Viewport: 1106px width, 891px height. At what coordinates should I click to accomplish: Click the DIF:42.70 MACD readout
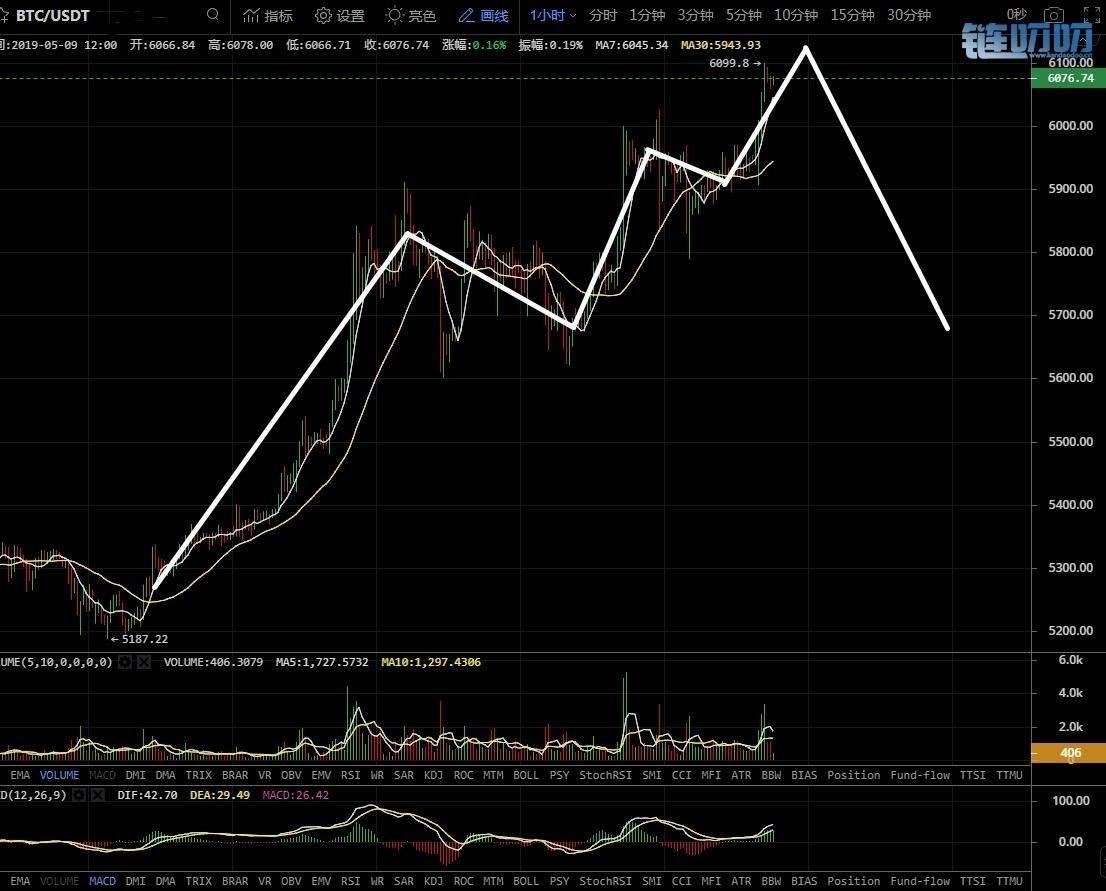[147, 795]
